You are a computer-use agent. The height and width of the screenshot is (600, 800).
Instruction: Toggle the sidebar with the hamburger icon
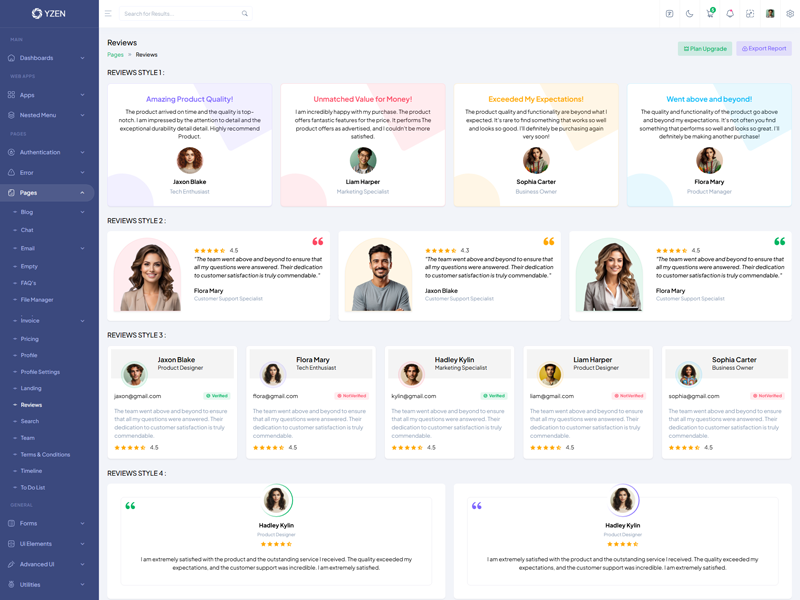click(x=108, y=14)
